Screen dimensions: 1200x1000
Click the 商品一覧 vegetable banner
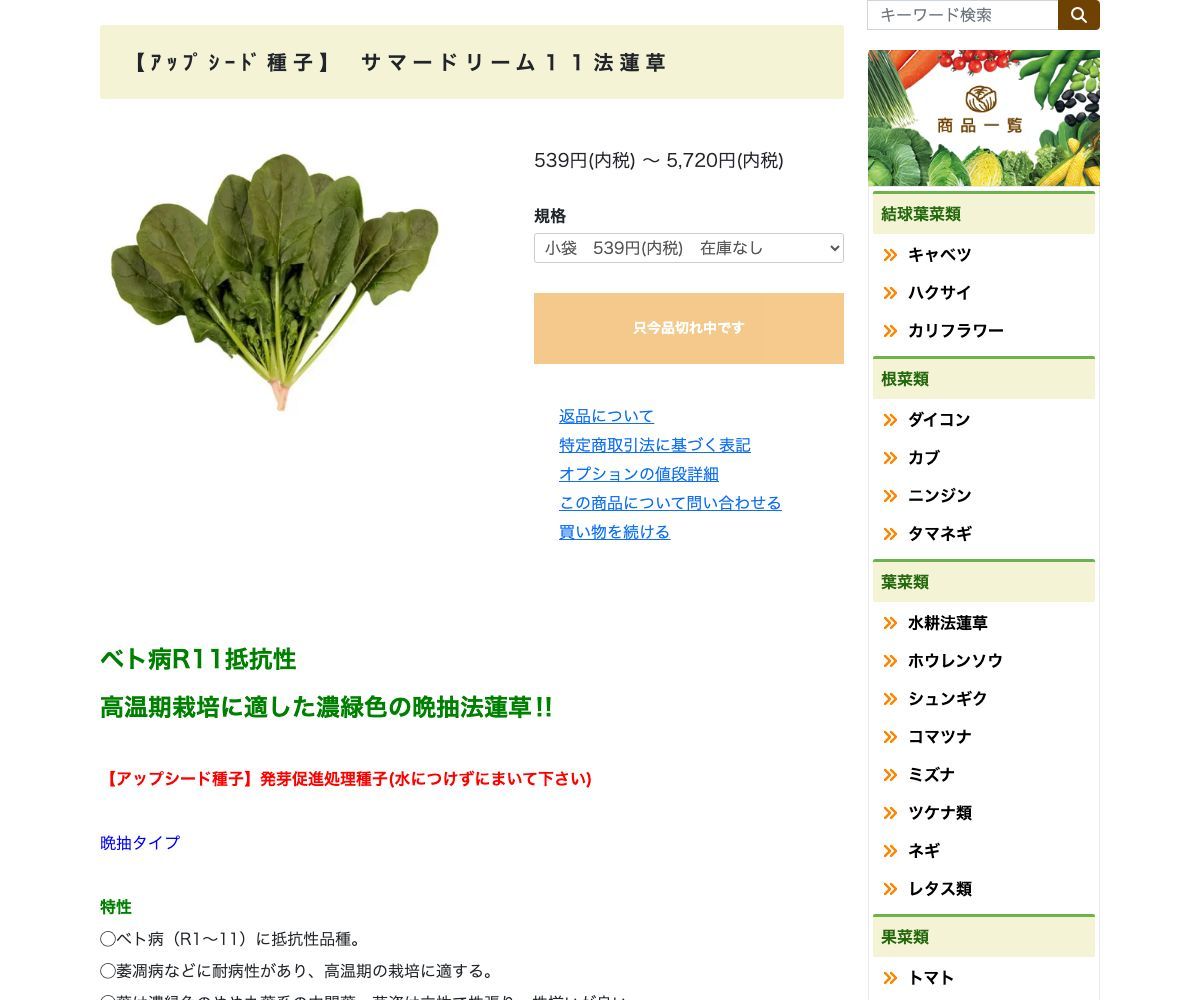click(x=983, y=117)
